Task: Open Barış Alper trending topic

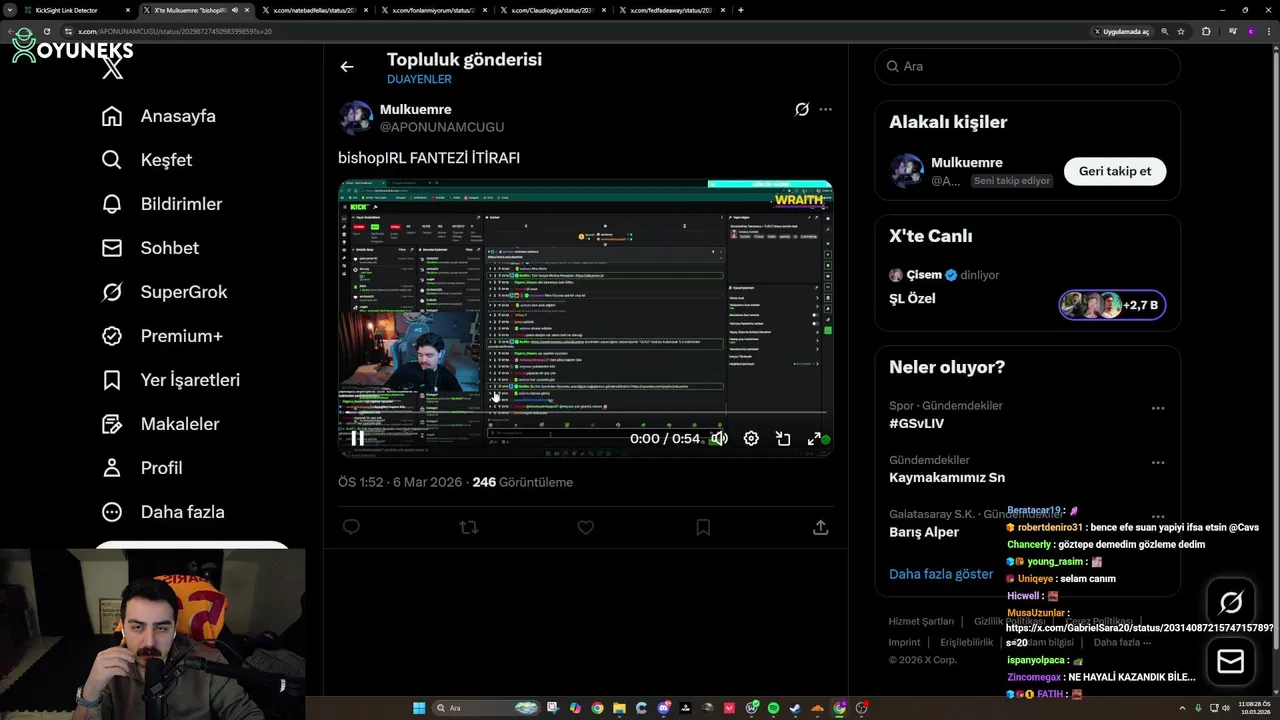Action: (x=924, y=532)
